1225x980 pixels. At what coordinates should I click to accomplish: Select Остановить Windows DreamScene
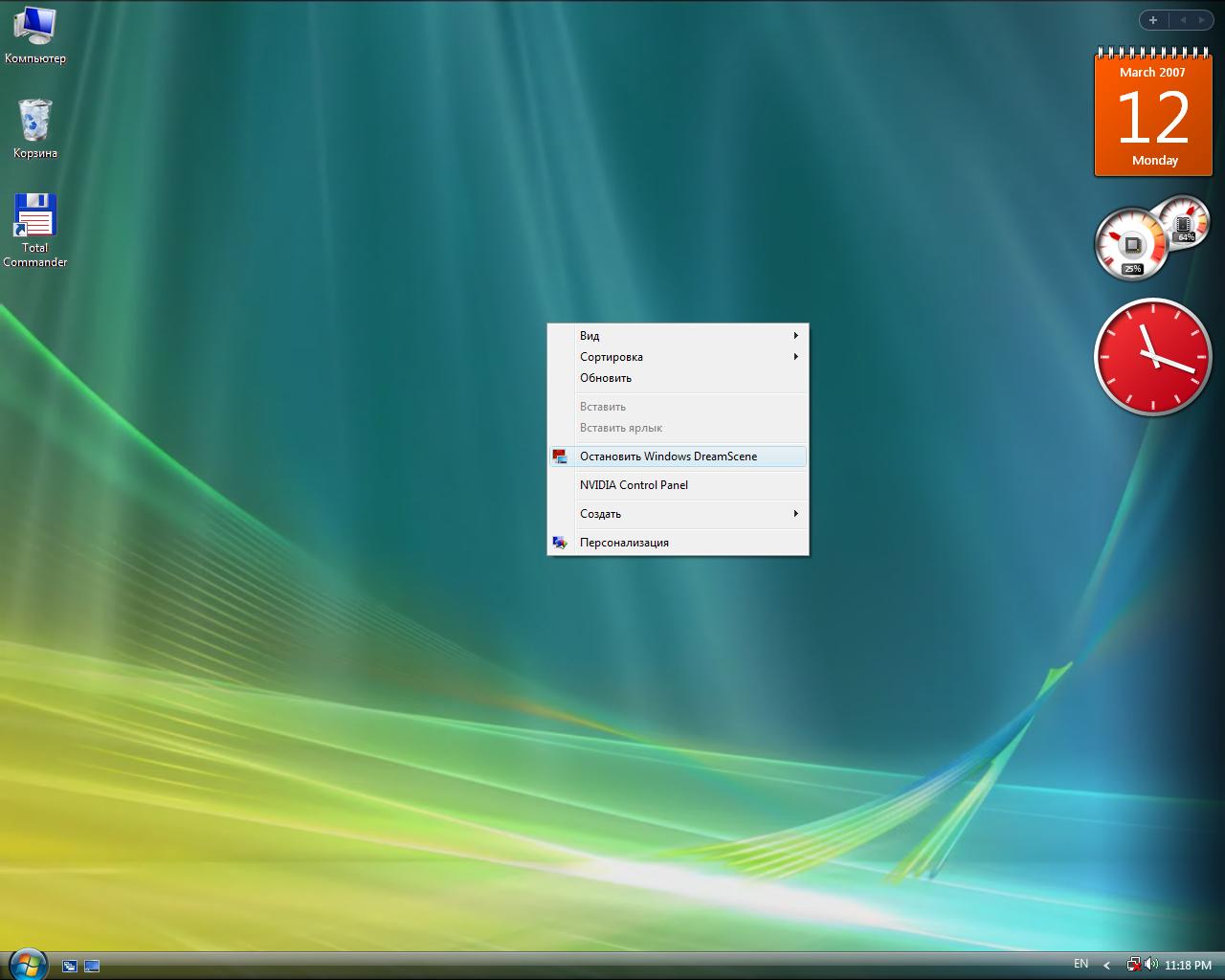[x=668, y=457]
